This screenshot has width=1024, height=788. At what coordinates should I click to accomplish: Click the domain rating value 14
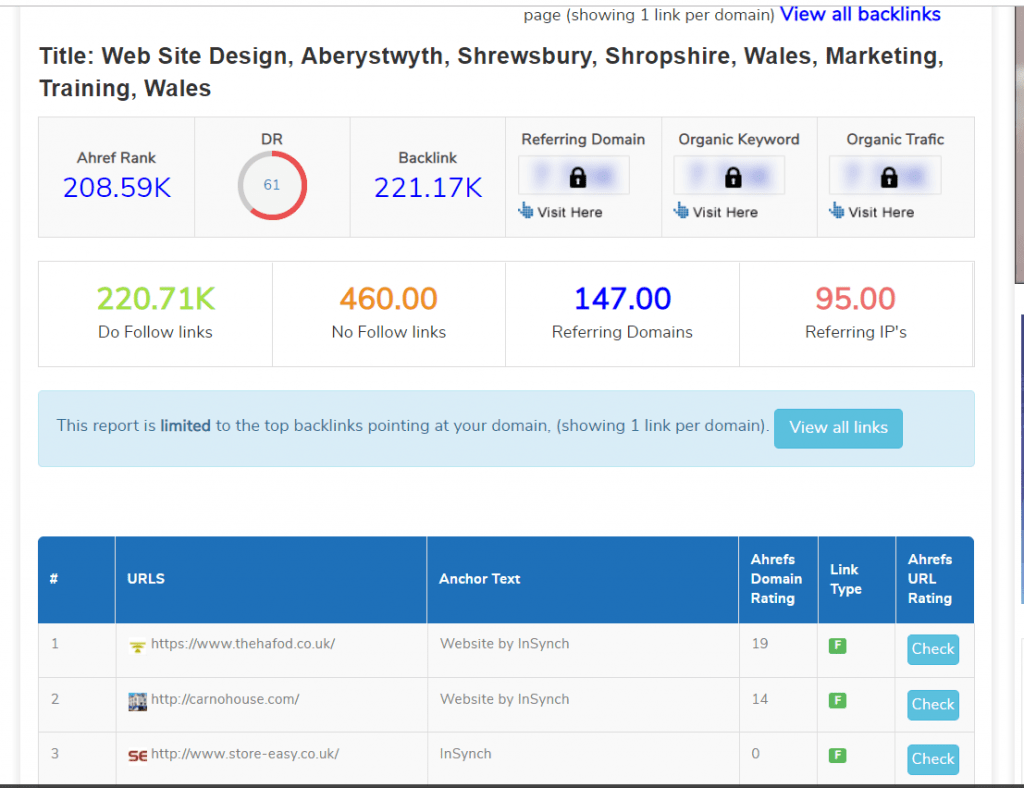[x=760, y=699]
